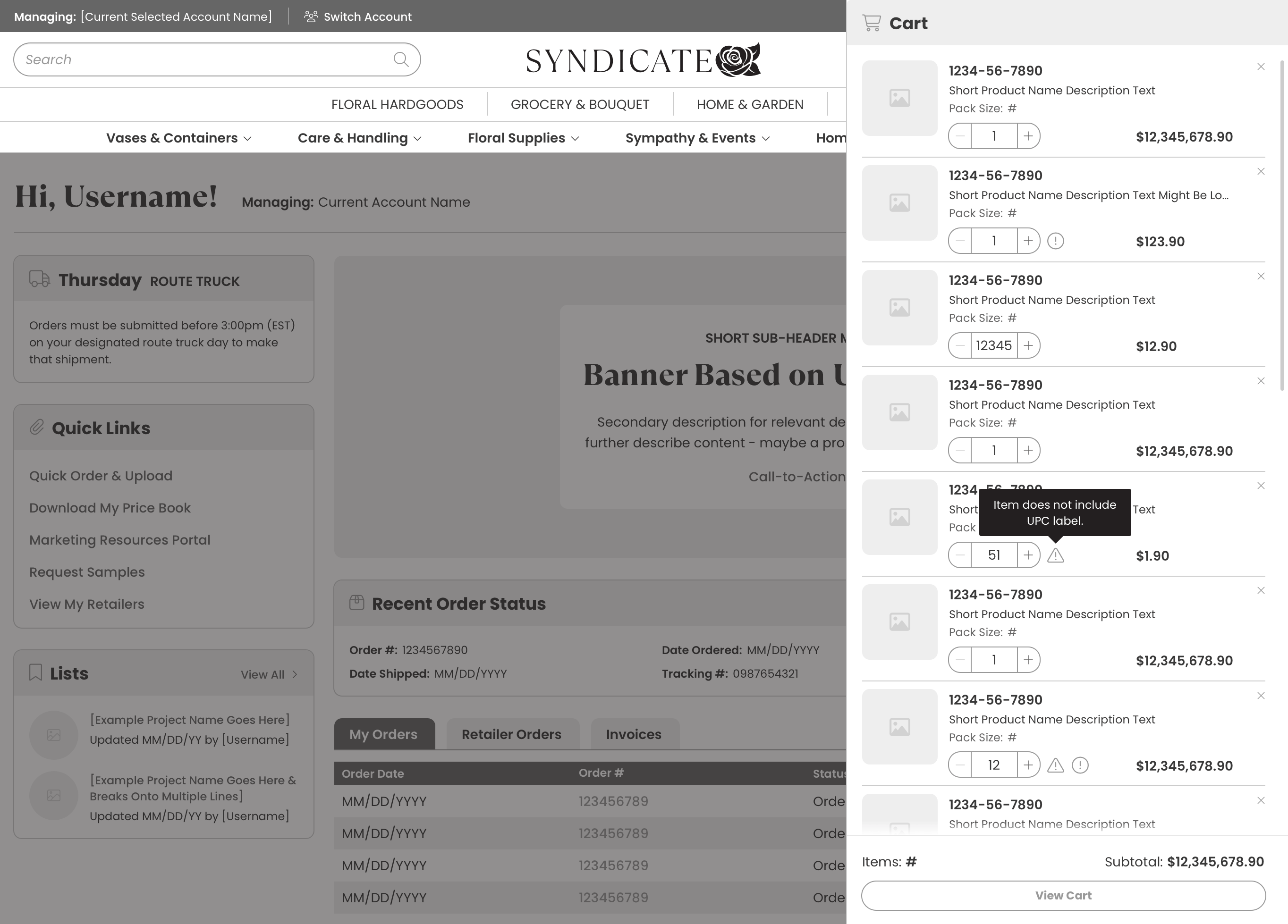Decrease quantity of 12345 quantity item

[x=960, y=345]
